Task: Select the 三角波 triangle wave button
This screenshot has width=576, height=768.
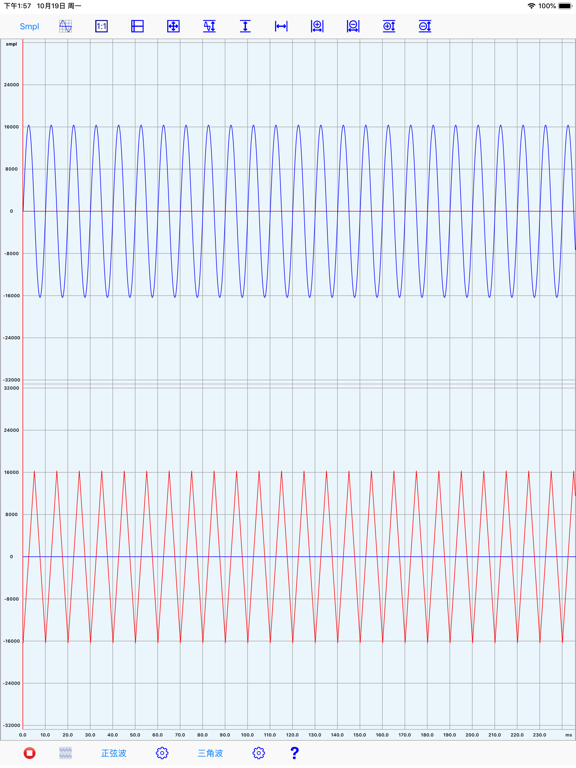Action: (210, 753)
